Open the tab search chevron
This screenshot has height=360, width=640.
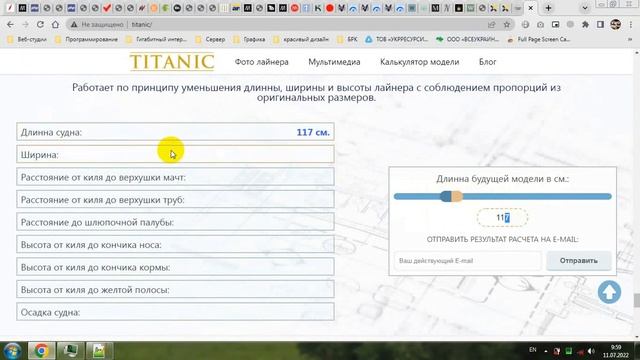coord(584,8)
